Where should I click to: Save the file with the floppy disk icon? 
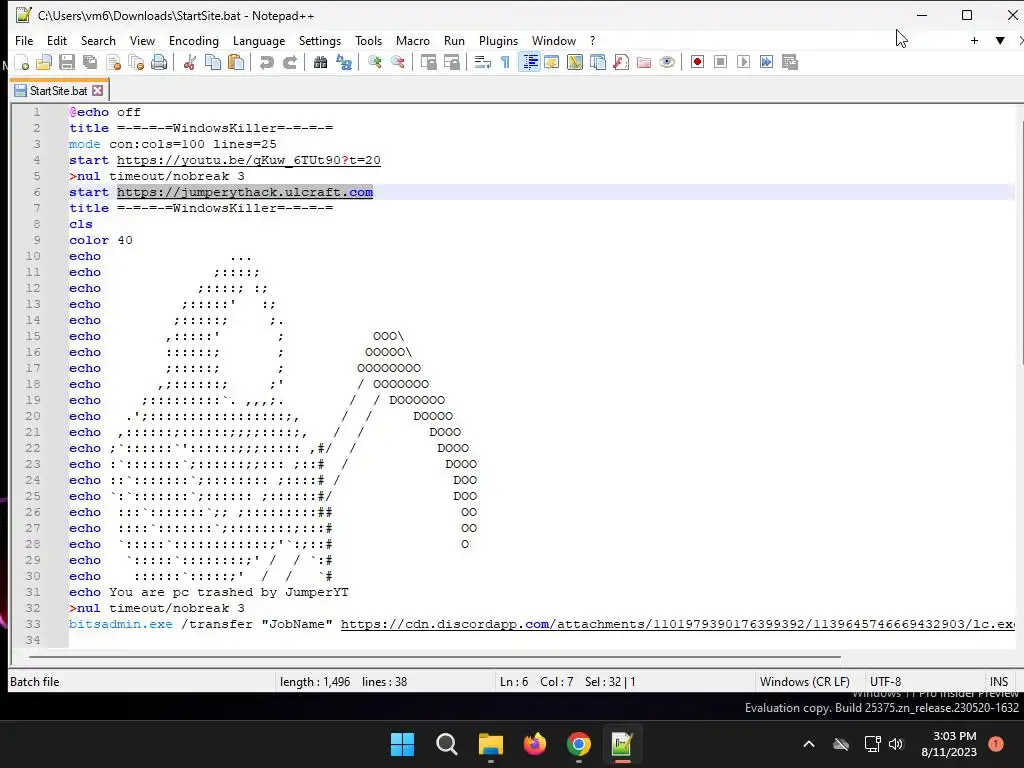(67, 63)
